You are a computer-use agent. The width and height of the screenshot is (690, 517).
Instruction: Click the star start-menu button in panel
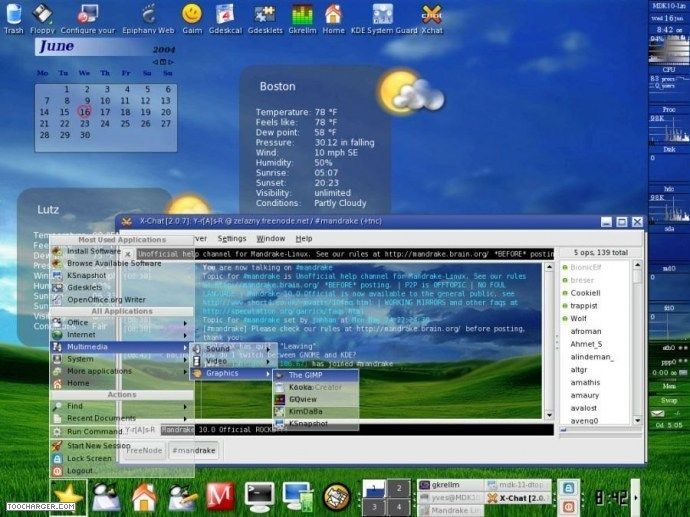(68, 497)
